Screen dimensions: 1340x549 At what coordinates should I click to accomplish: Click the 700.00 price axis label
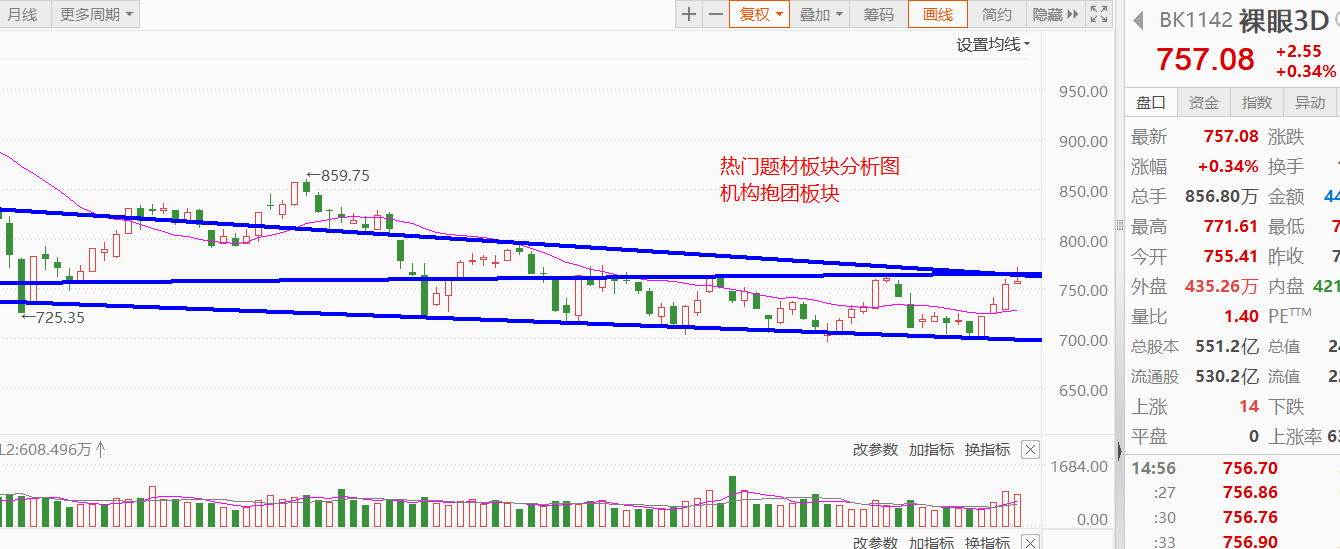(1083, 340)
